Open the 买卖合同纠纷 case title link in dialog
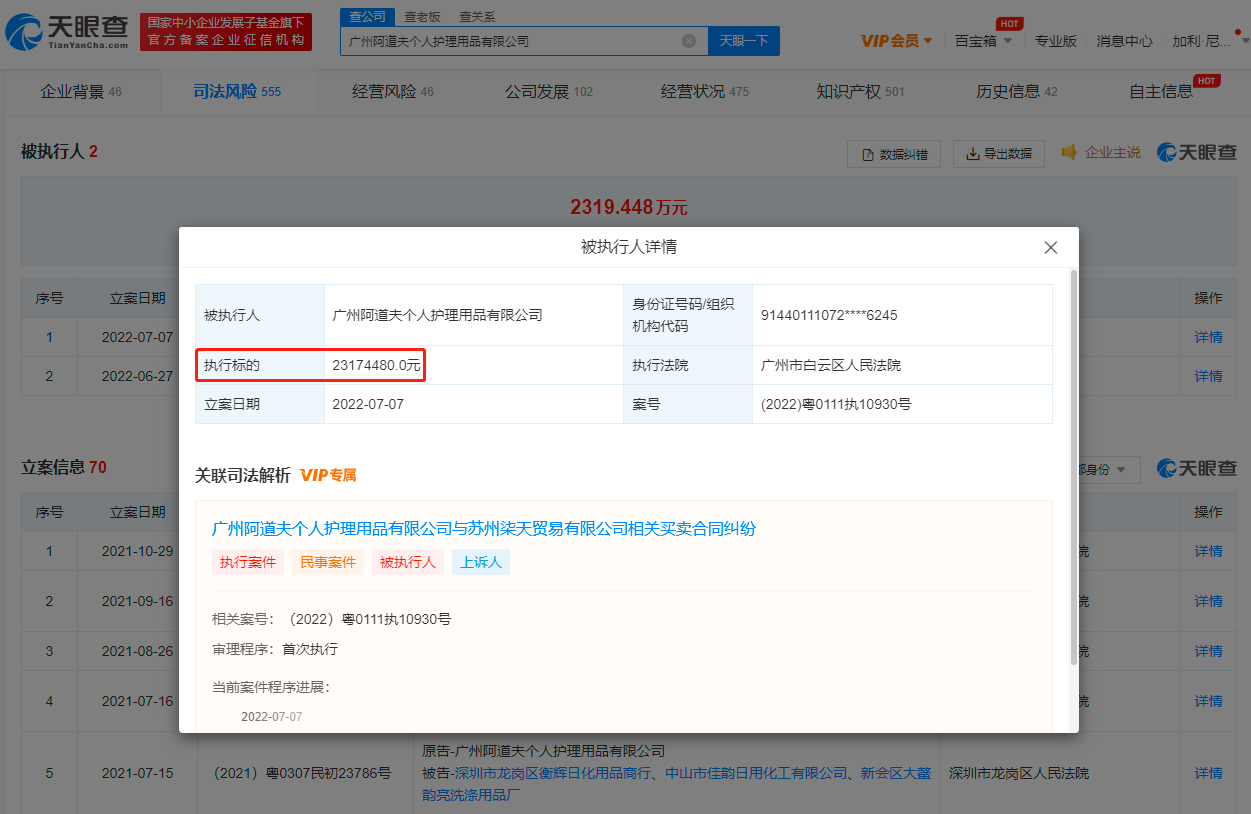This screenshot has height=814, width=1251. click(x=484, y=528)
